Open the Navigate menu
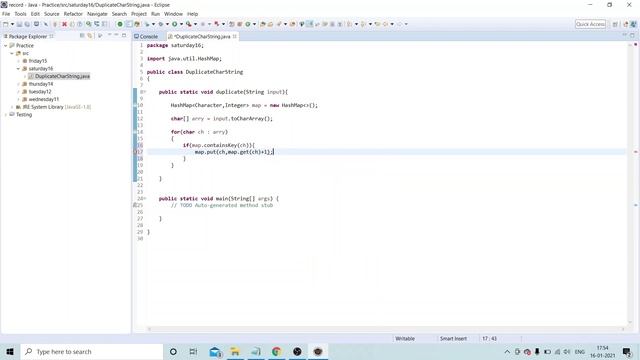The width and height of the screenshot is (640, 360). click(x=97, y=14)
